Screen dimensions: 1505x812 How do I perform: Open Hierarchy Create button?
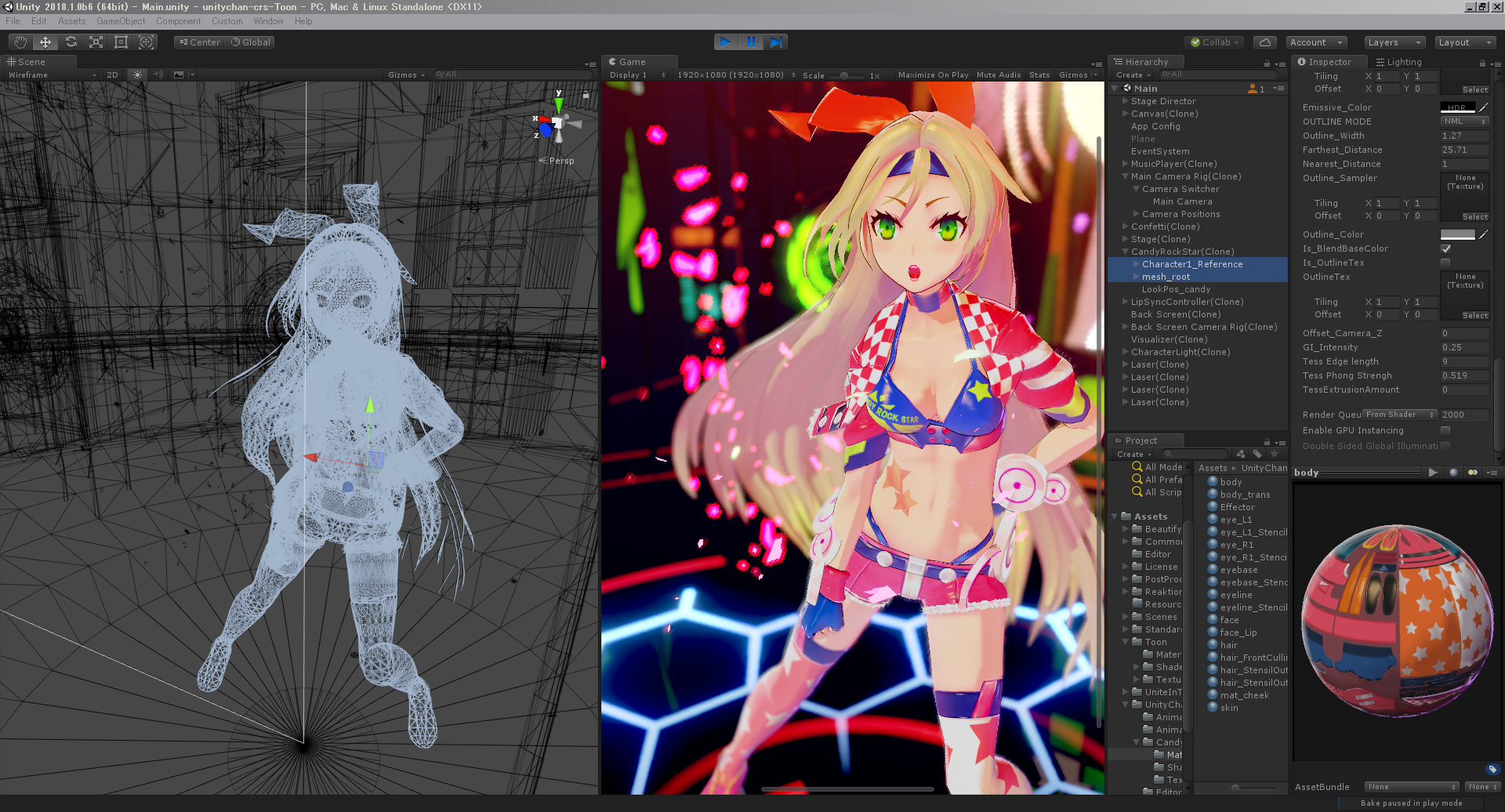point(1133,75)
